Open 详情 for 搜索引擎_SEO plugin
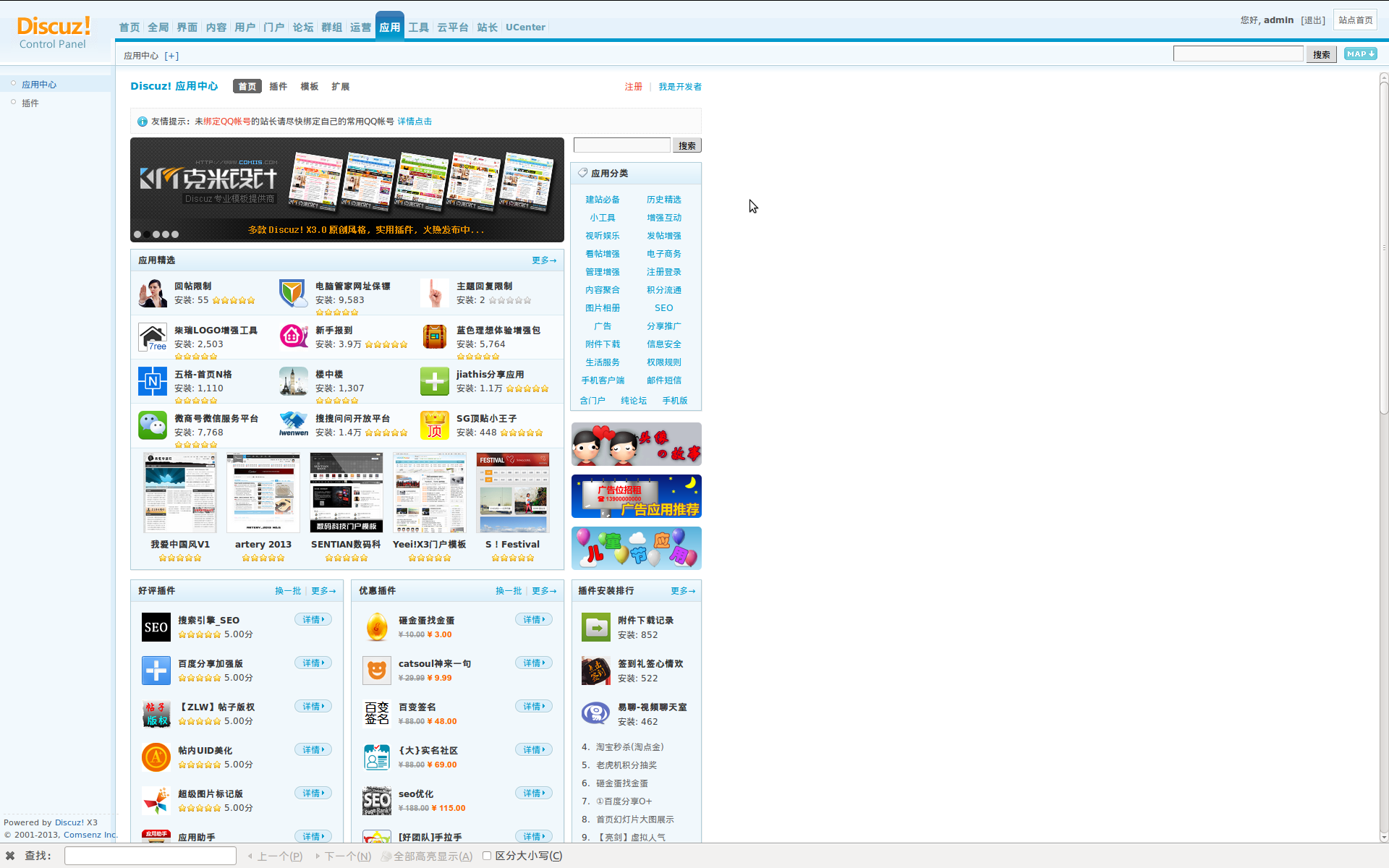 point(313,620)
